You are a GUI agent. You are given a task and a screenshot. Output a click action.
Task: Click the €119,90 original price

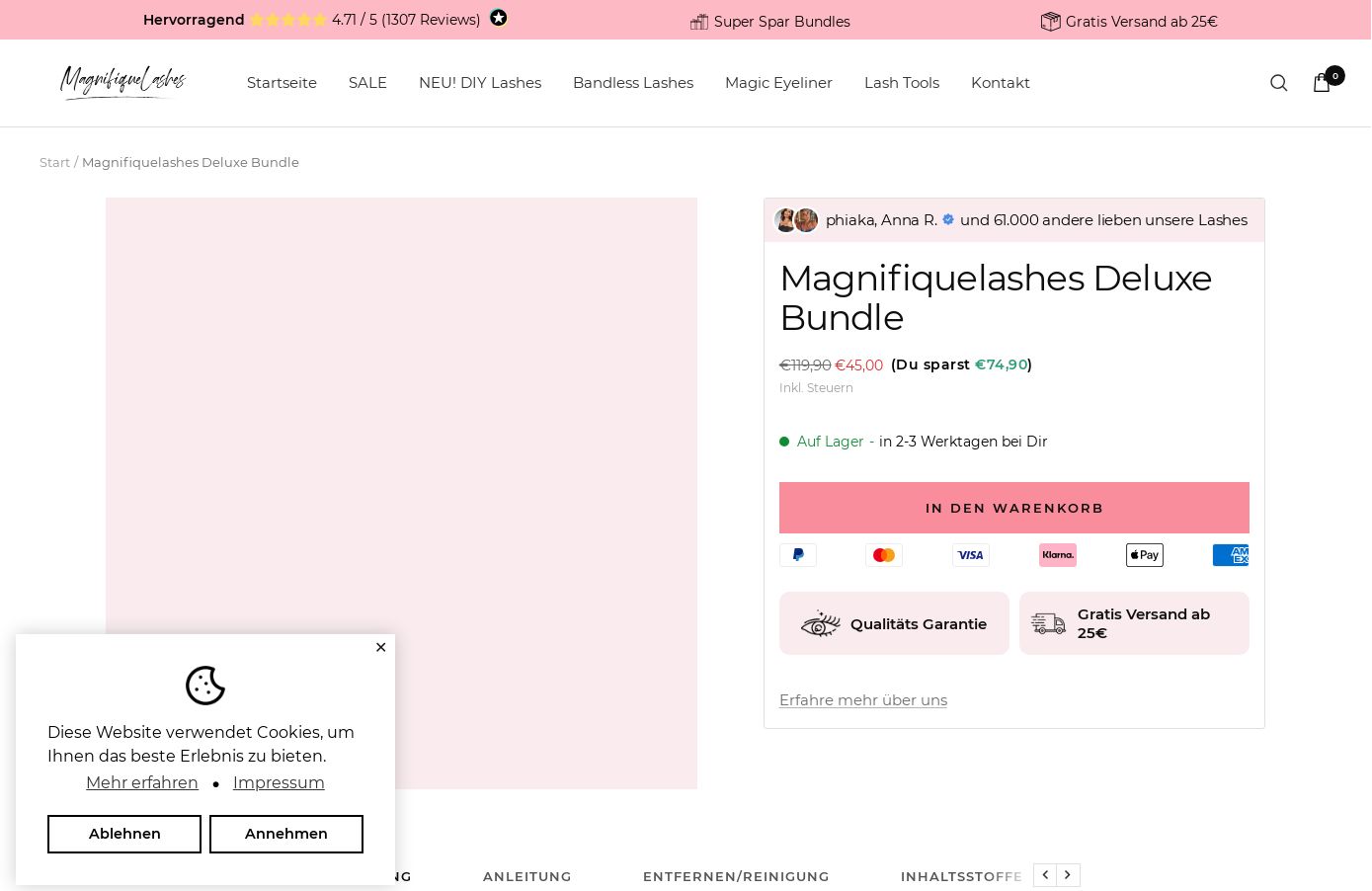point(805,365)
